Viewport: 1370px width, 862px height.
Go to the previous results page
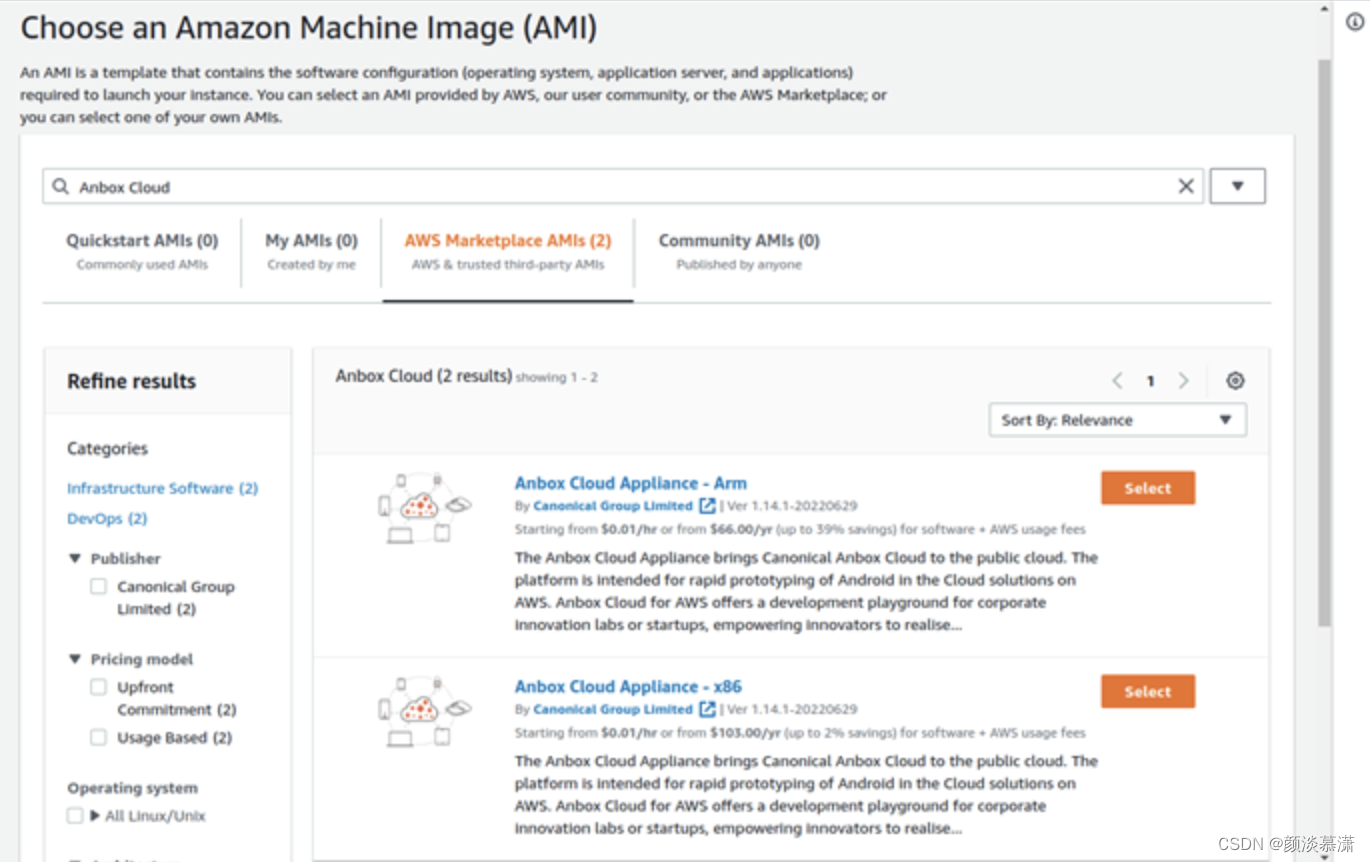tap(1118, 381)
